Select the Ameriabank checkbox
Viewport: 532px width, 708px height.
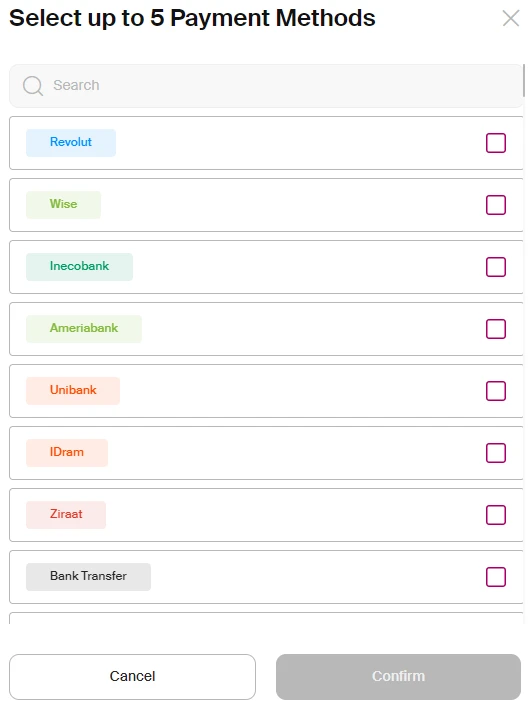495,329
